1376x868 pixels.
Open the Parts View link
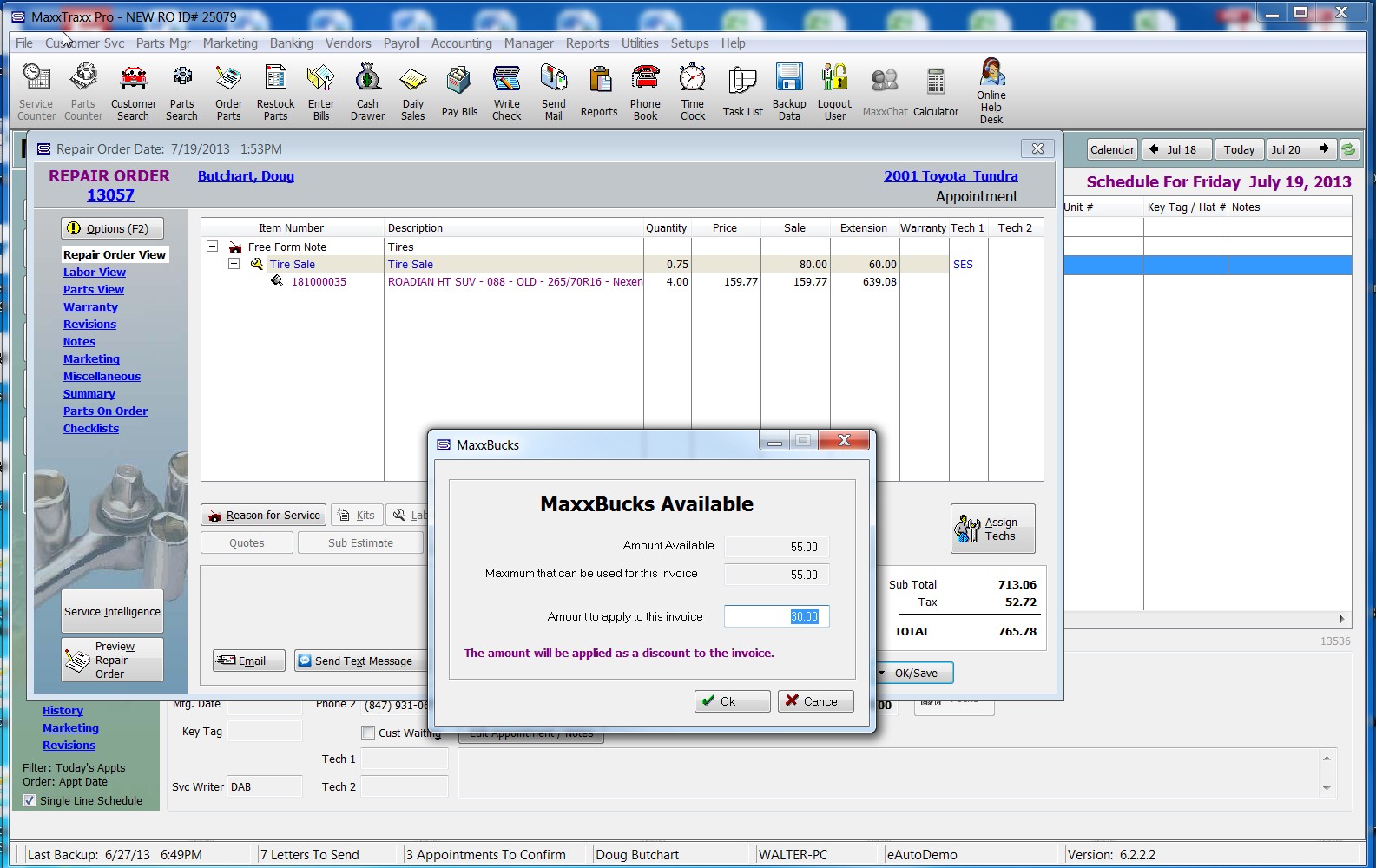coord(94,289)
